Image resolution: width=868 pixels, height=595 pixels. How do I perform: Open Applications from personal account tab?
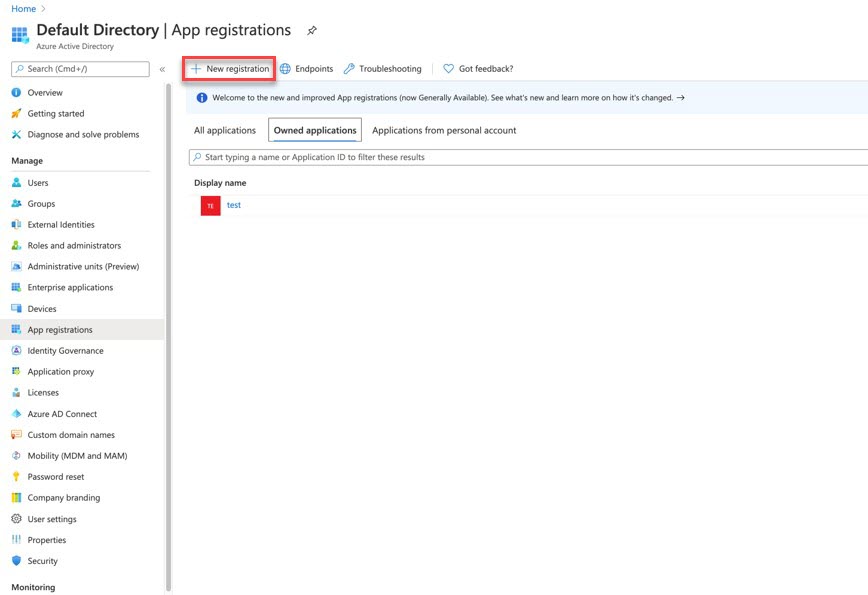tap(444, 131)
